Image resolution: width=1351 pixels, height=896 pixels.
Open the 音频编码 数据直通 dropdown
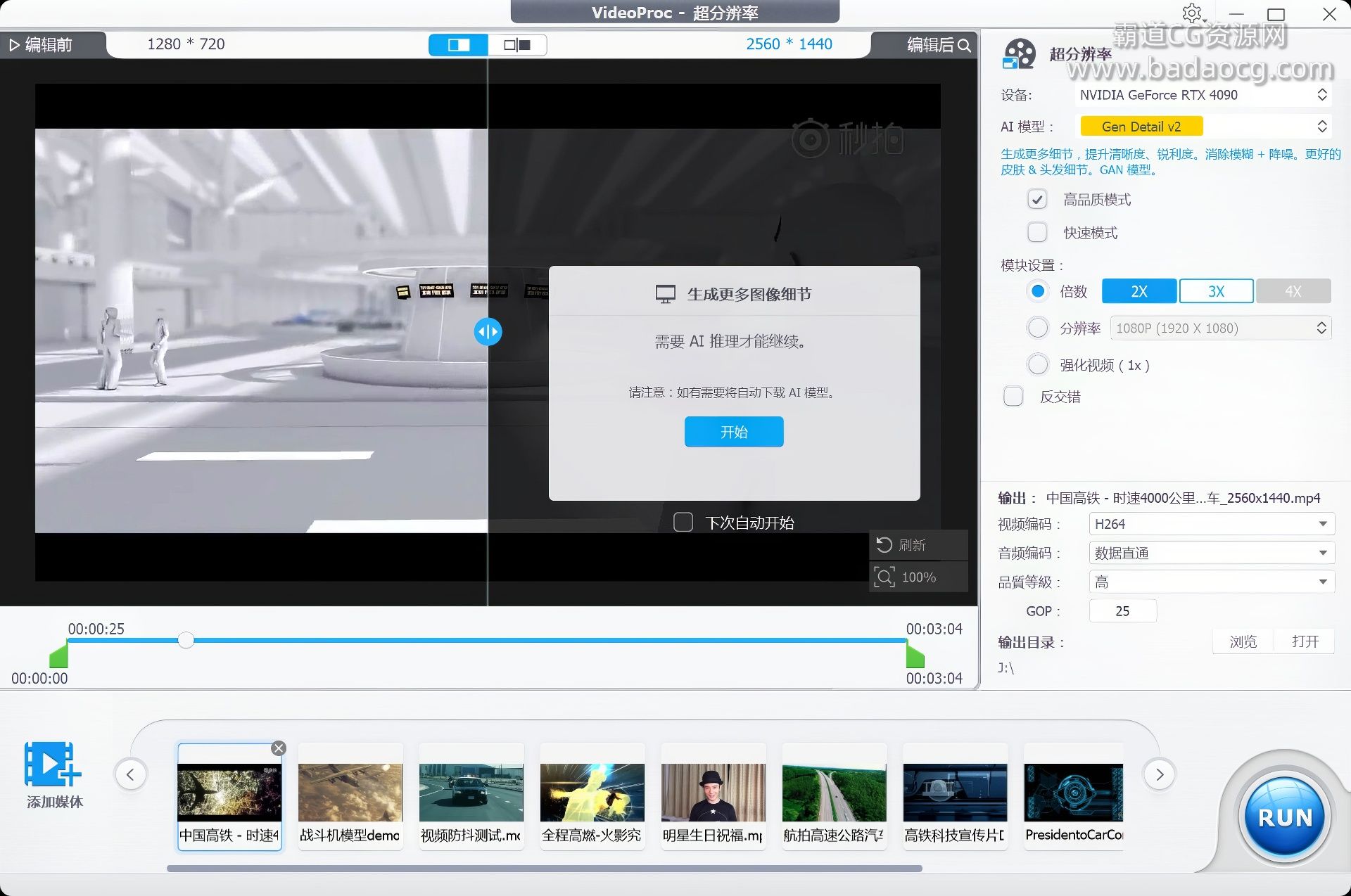pyautogui.click(x=1211, y=553)
